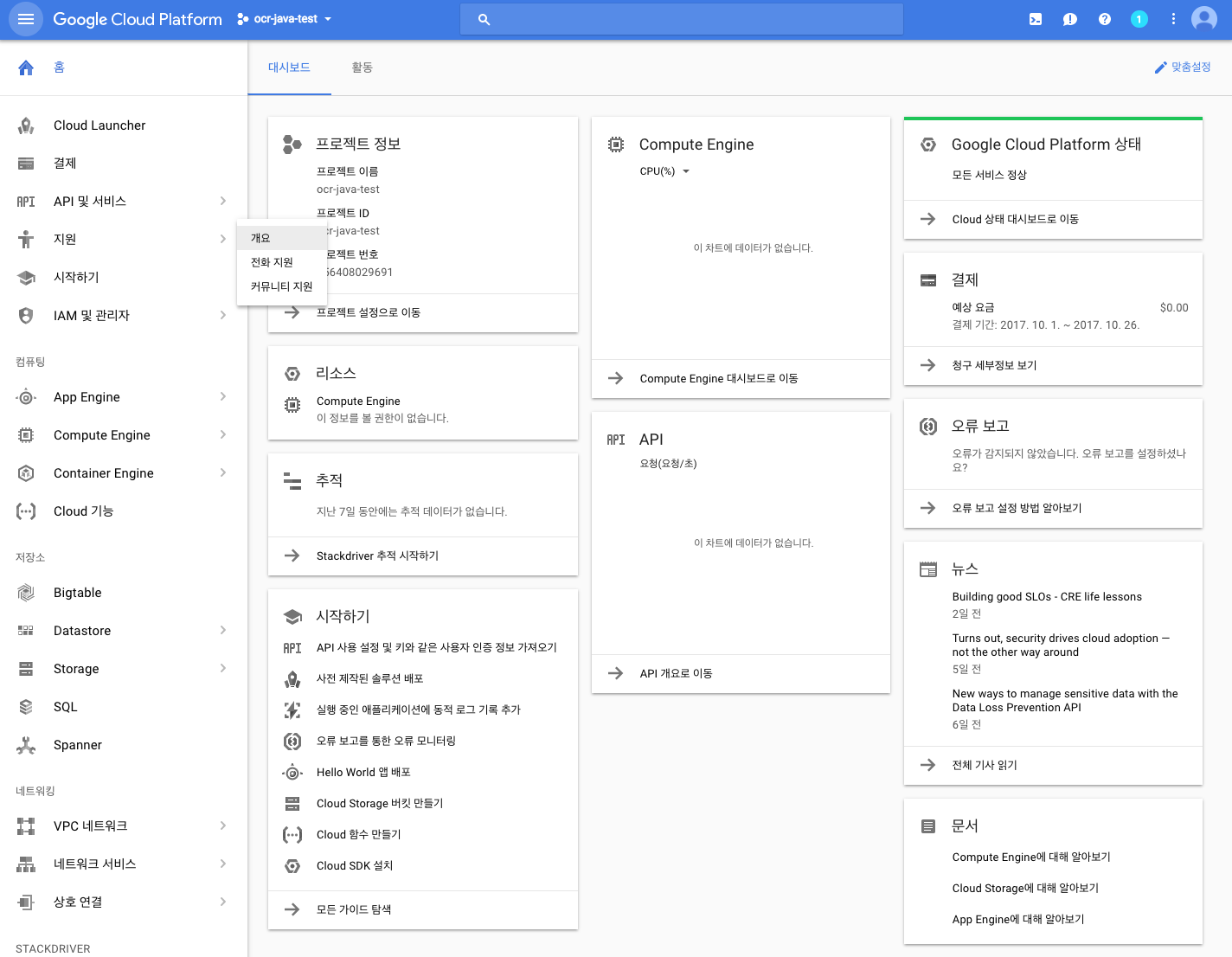This screenshot has height=957, width=1232.
Task: Select 개요 in the support flyout
Action: point(282,238)
